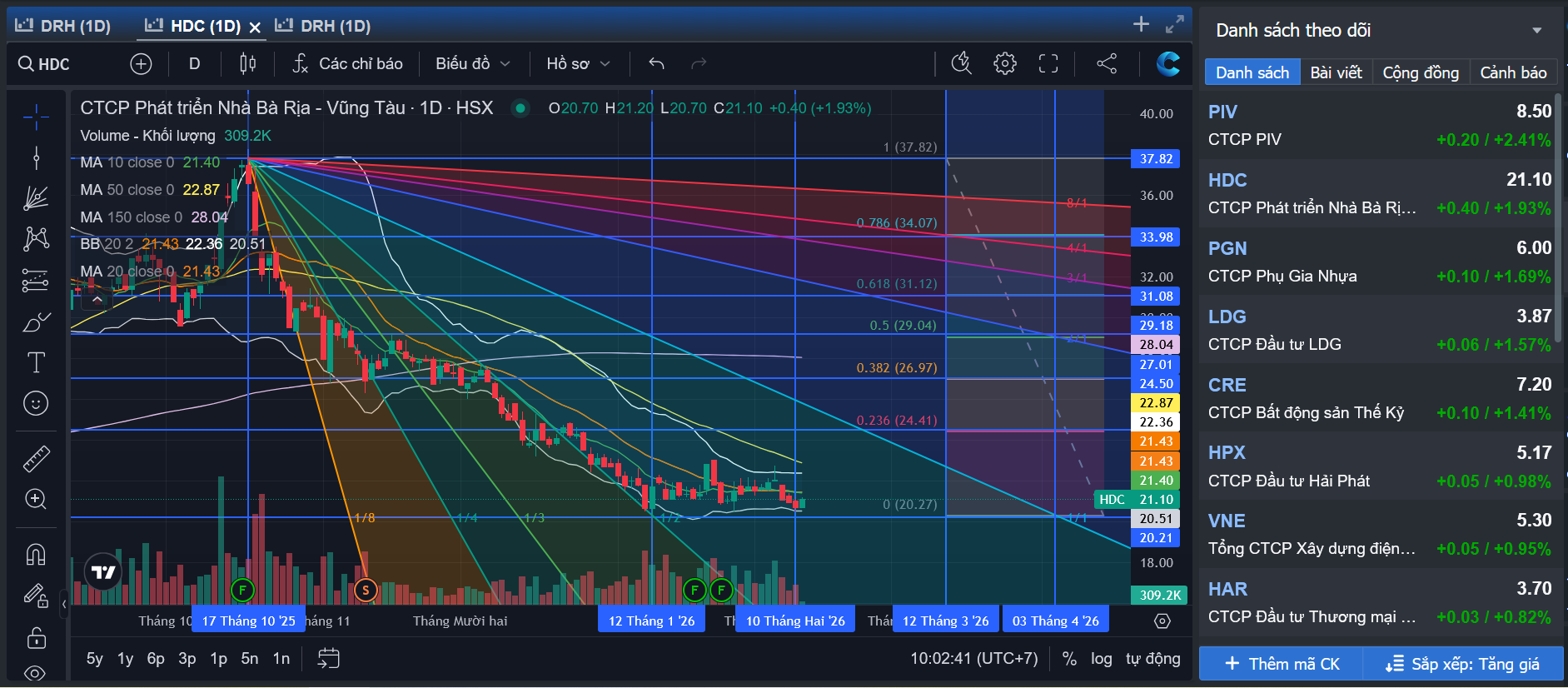
Task: Click the compare or add symbol plus icon
Action: [x=141, y=64]
